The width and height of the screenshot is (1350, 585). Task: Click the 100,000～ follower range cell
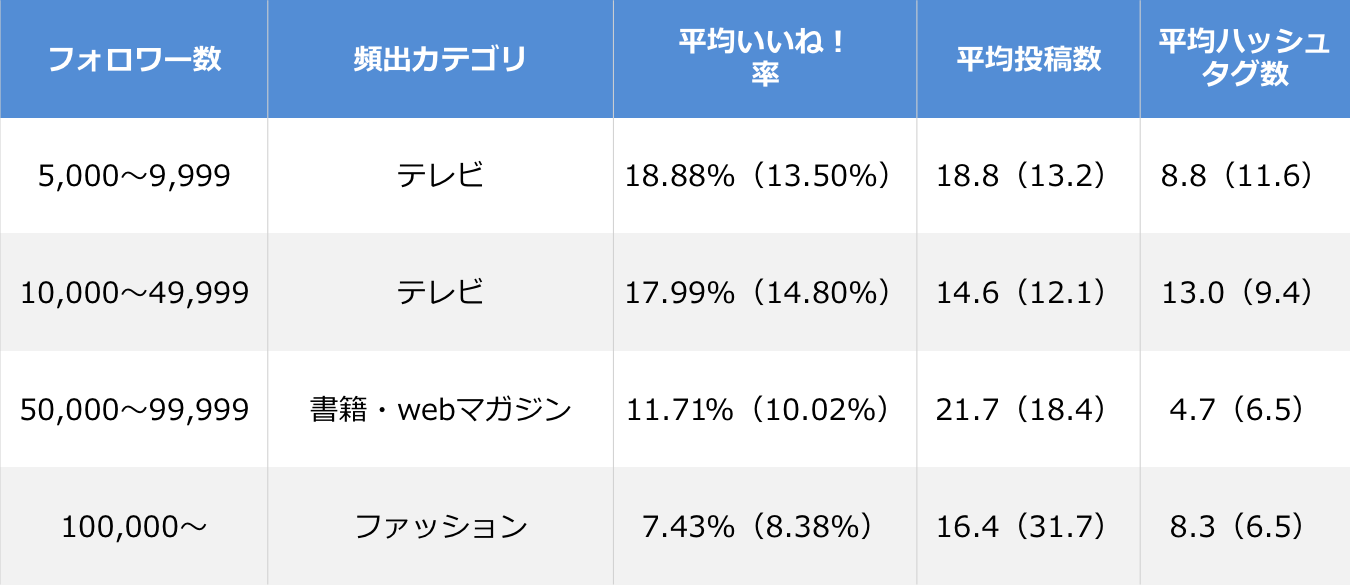coord(134,526)
